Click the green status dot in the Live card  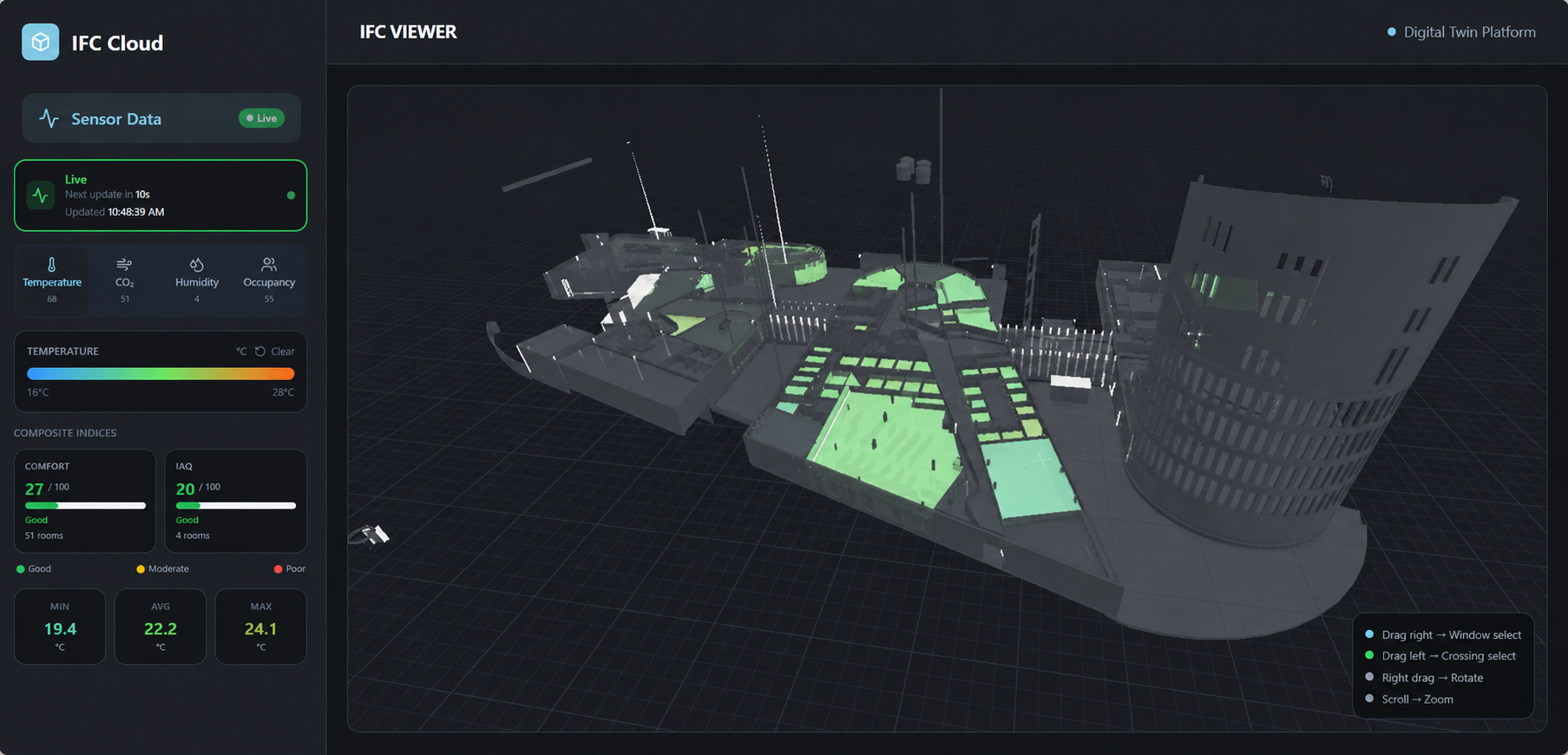291,195
